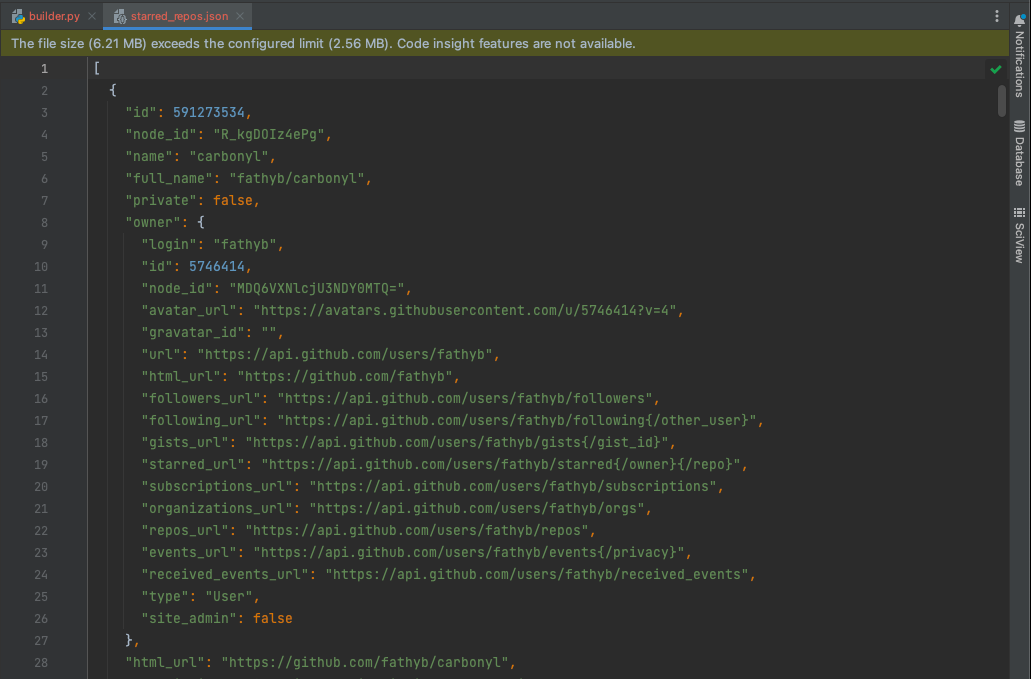Click the "owner" key on line 8

153,223
